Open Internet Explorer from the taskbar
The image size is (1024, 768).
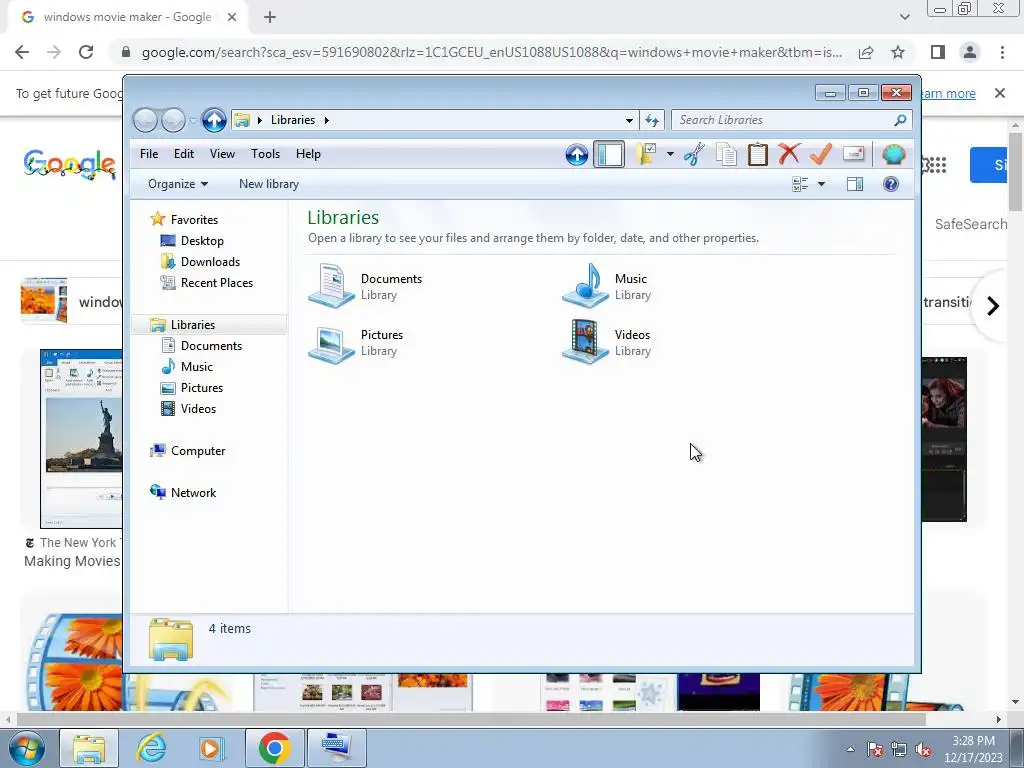151,748
